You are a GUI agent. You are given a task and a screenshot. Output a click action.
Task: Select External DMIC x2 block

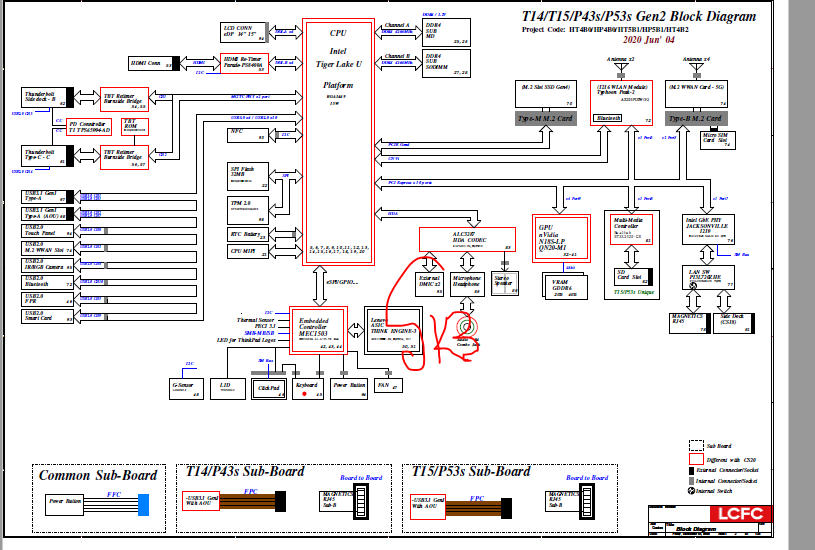click(430, 284)
